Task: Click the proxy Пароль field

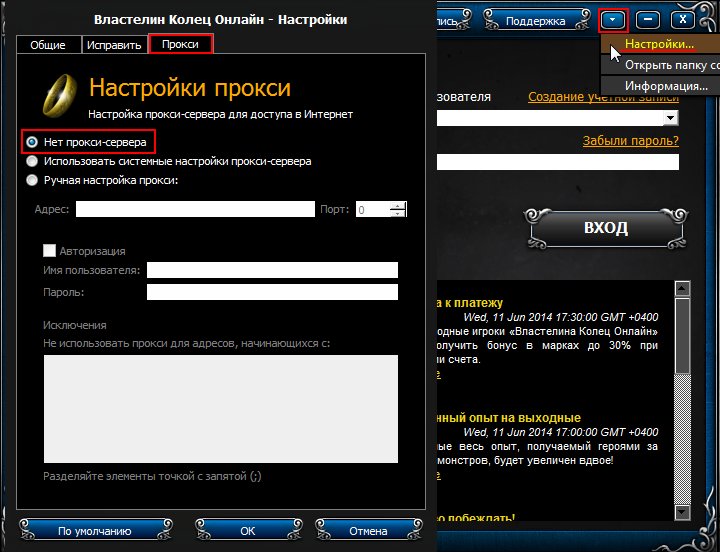Action: 272,292
